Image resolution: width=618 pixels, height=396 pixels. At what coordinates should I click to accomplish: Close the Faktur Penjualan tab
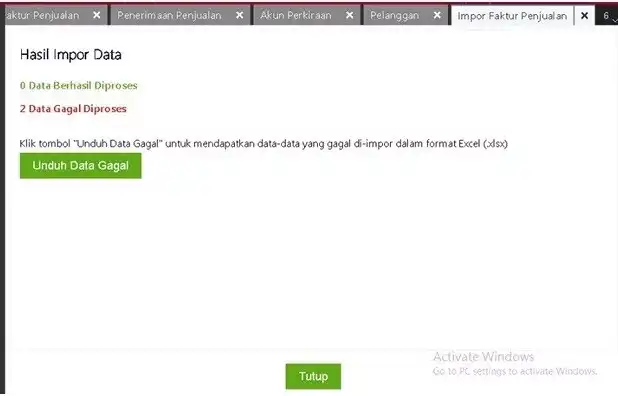pyautogui.click(x=97, y=15)
